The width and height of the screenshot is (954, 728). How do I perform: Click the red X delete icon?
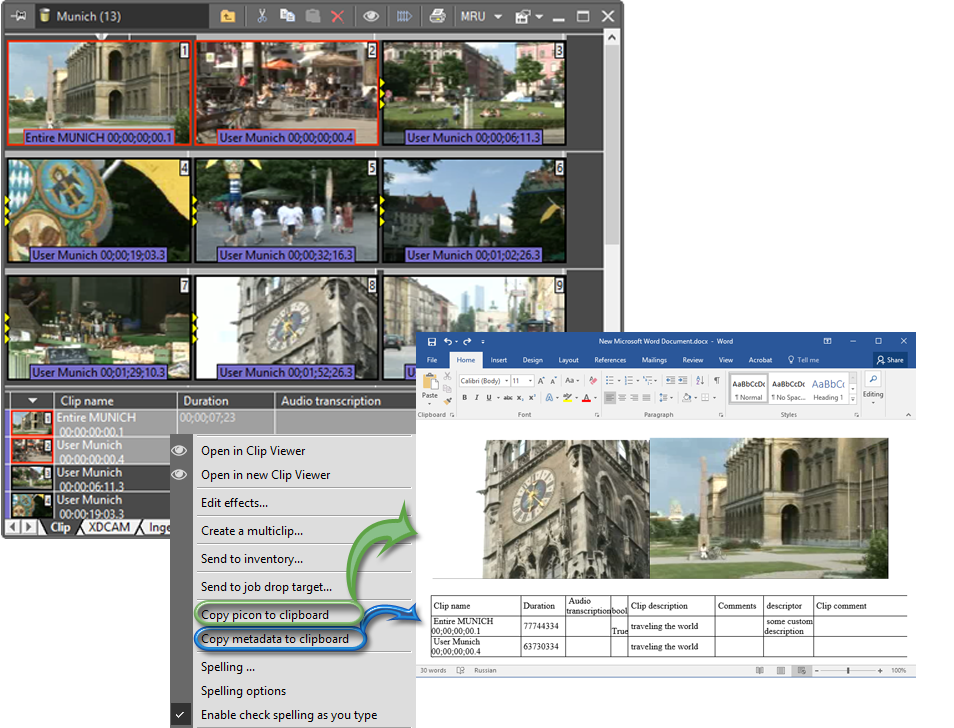(337, 16)
